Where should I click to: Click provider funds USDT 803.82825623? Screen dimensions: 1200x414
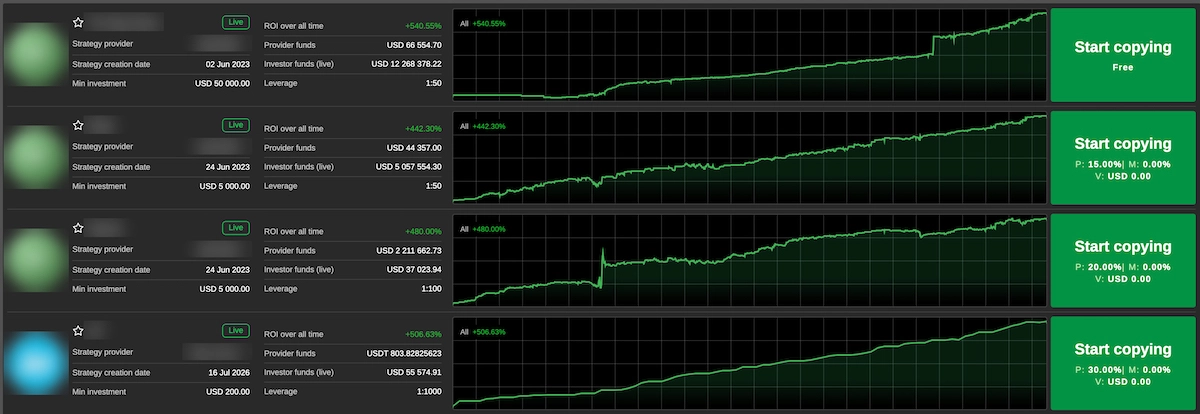click(x=403, y=353)
